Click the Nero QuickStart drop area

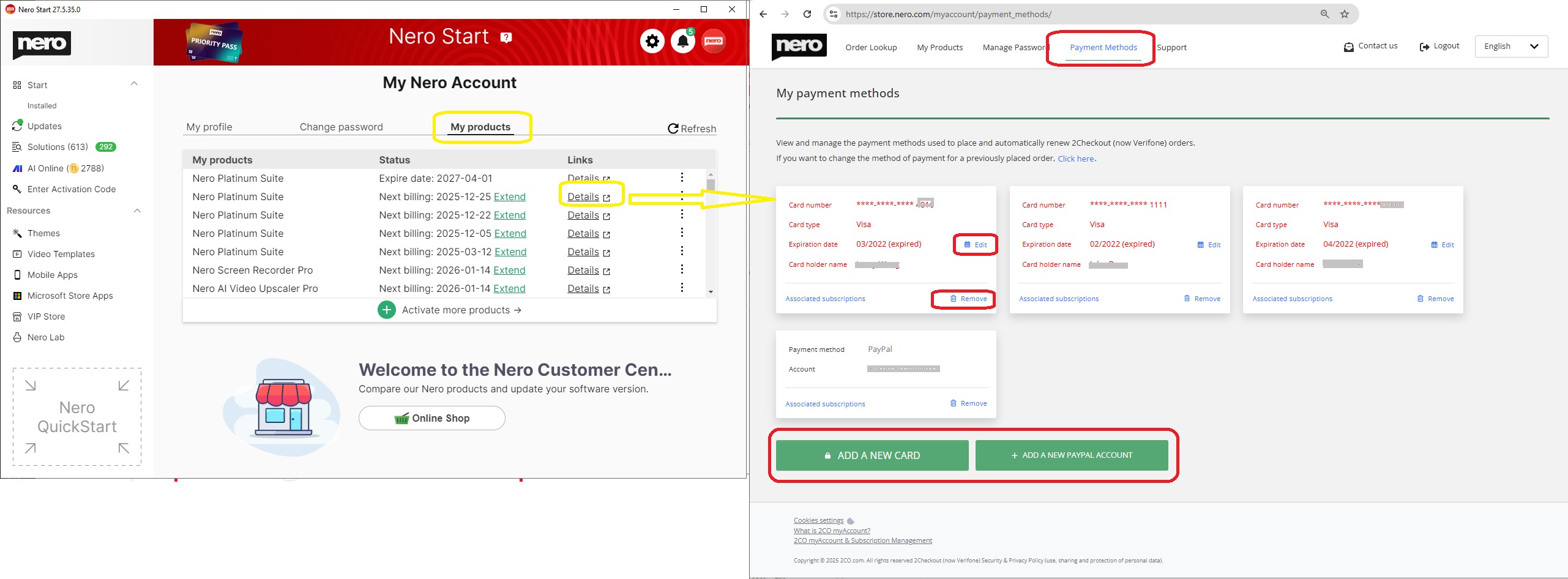[77, 417]
